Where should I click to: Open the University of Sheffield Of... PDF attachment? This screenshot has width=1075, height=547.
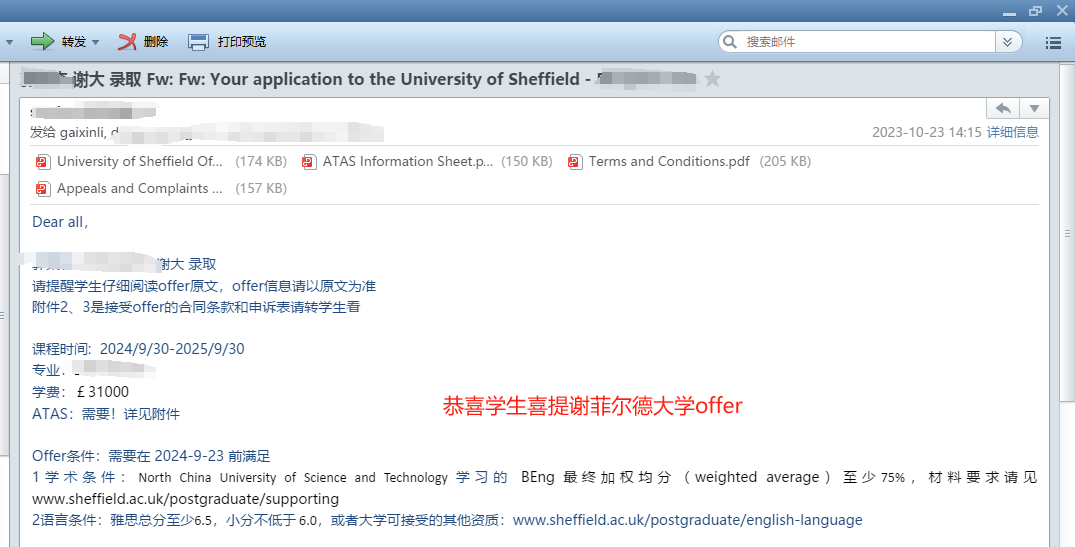click(139, 161)
